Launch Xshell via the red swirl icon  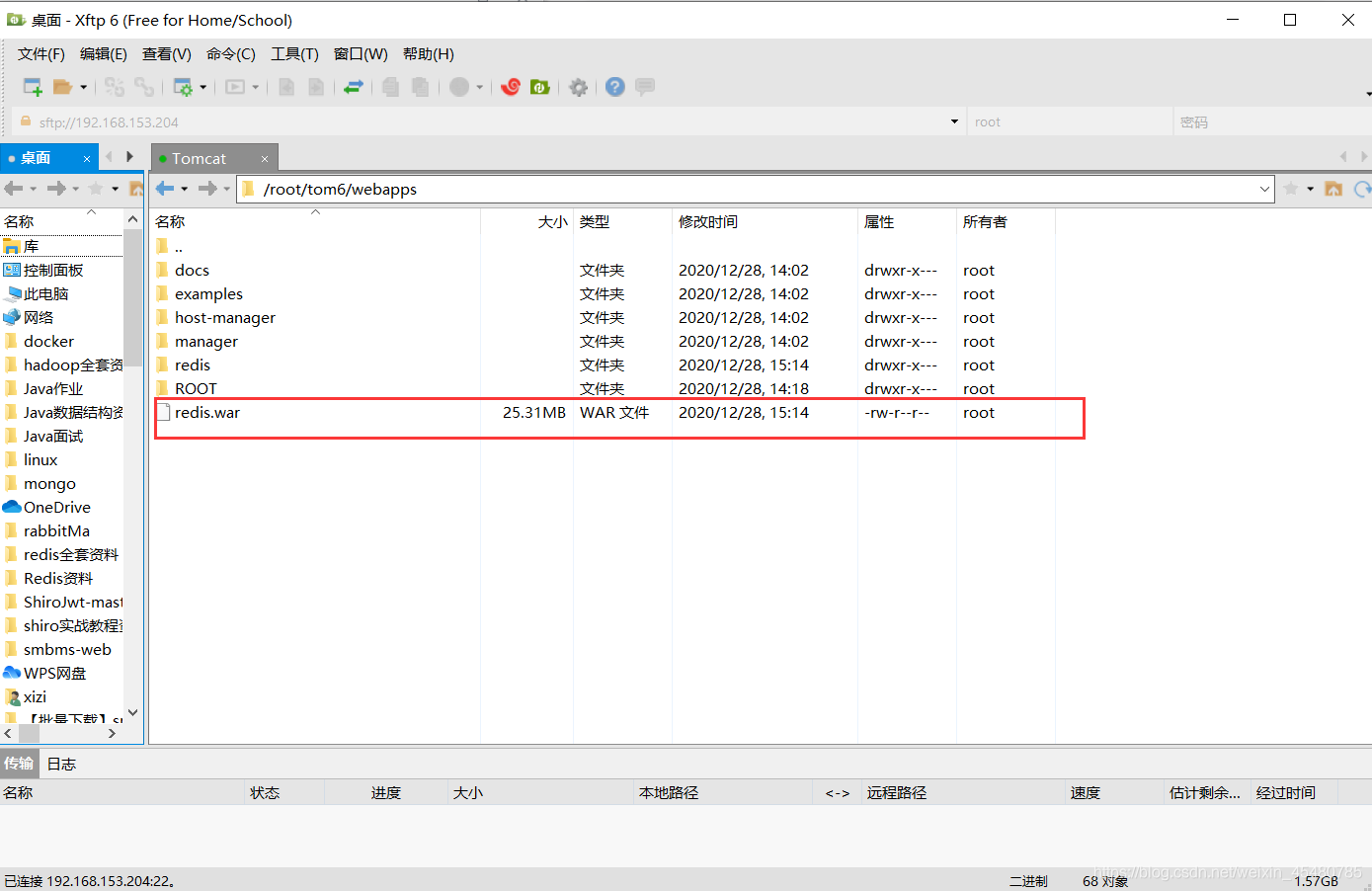(511, 87)
